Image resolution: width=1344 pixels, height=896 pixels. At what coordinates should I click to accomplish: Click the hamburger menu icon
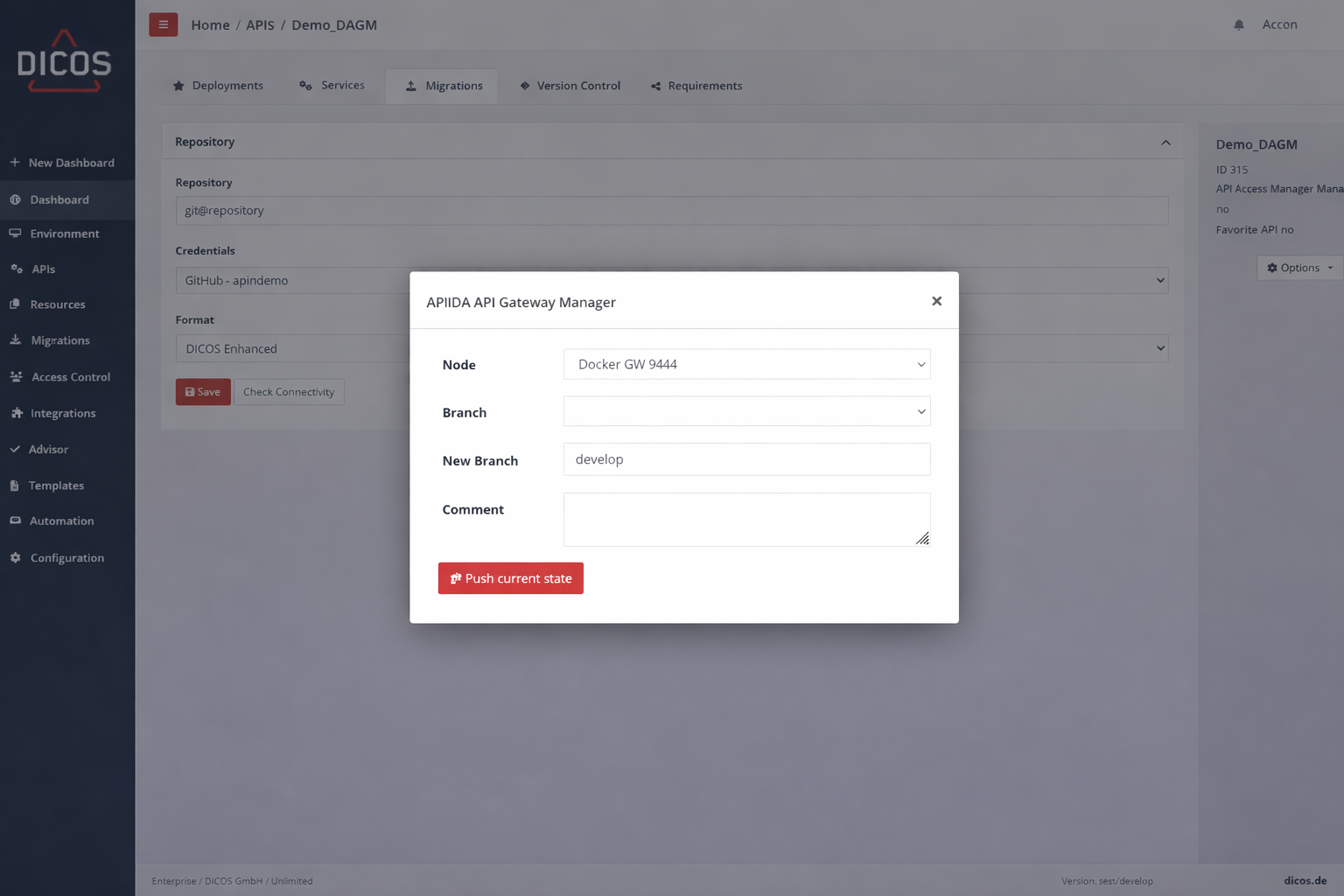click(x=163, y=24)
